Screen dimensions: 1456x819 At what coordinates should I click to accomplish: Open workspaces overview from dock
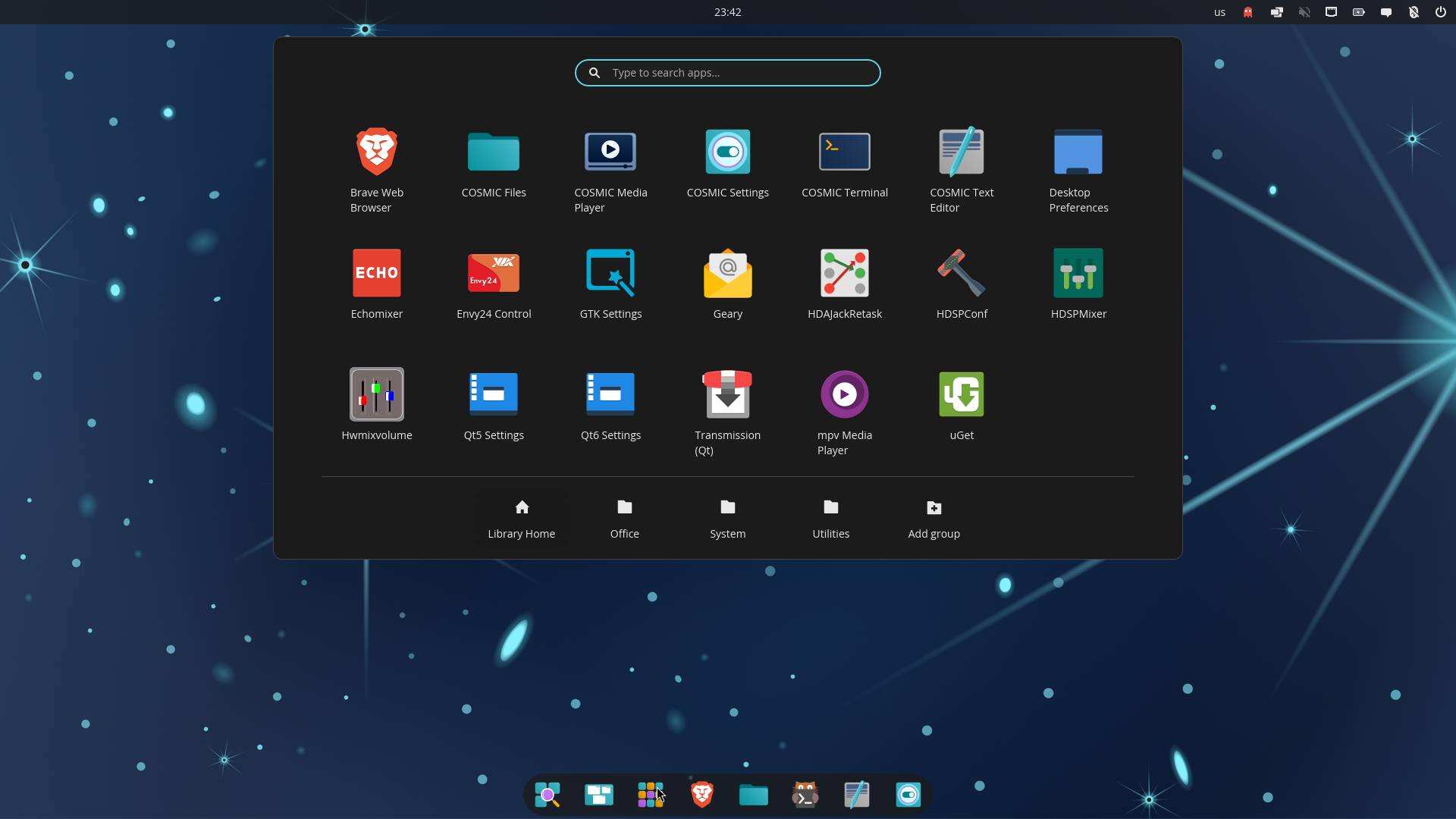pos(599,795)
